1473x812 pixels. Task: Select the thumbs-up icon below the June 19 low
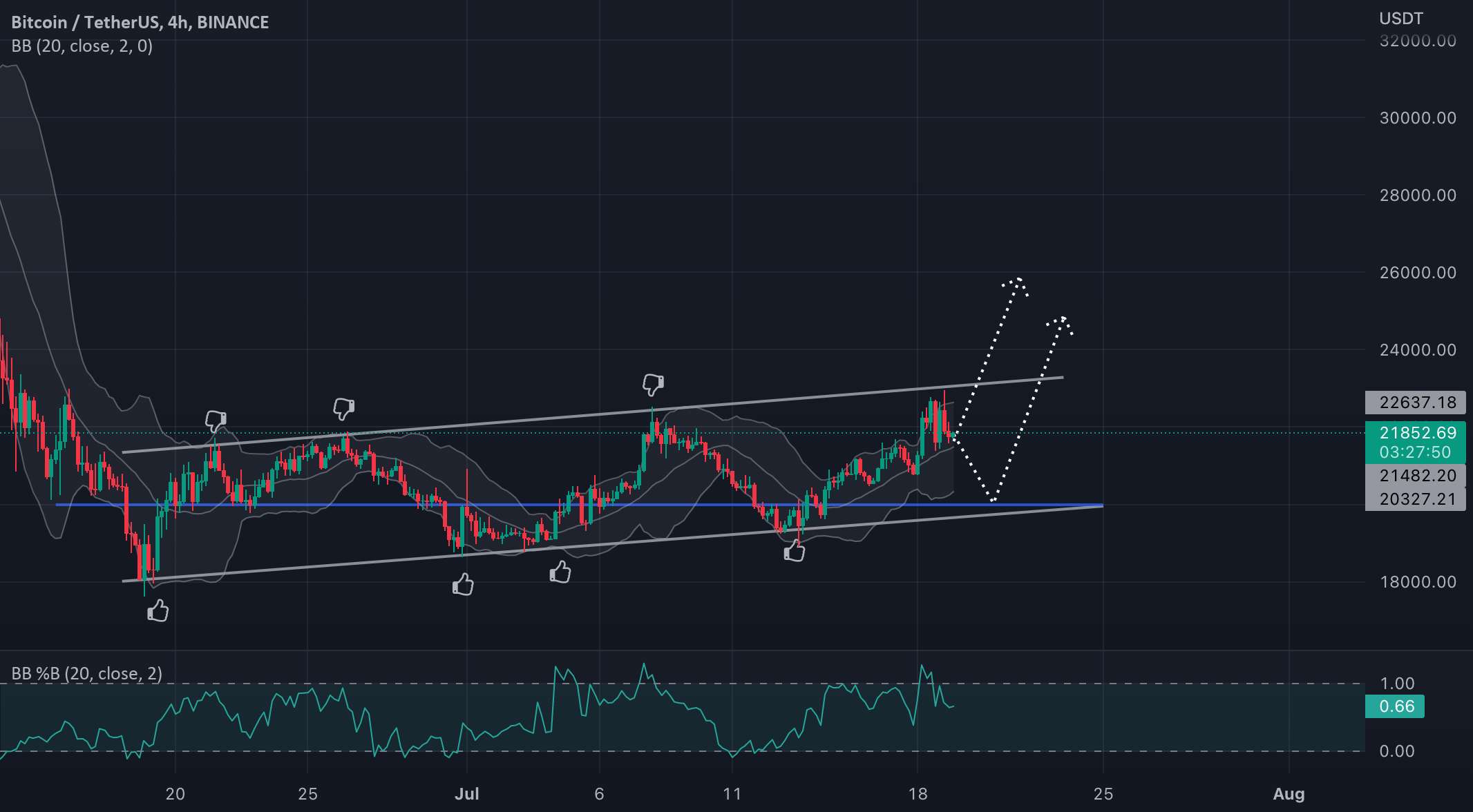tap(158, 611)
